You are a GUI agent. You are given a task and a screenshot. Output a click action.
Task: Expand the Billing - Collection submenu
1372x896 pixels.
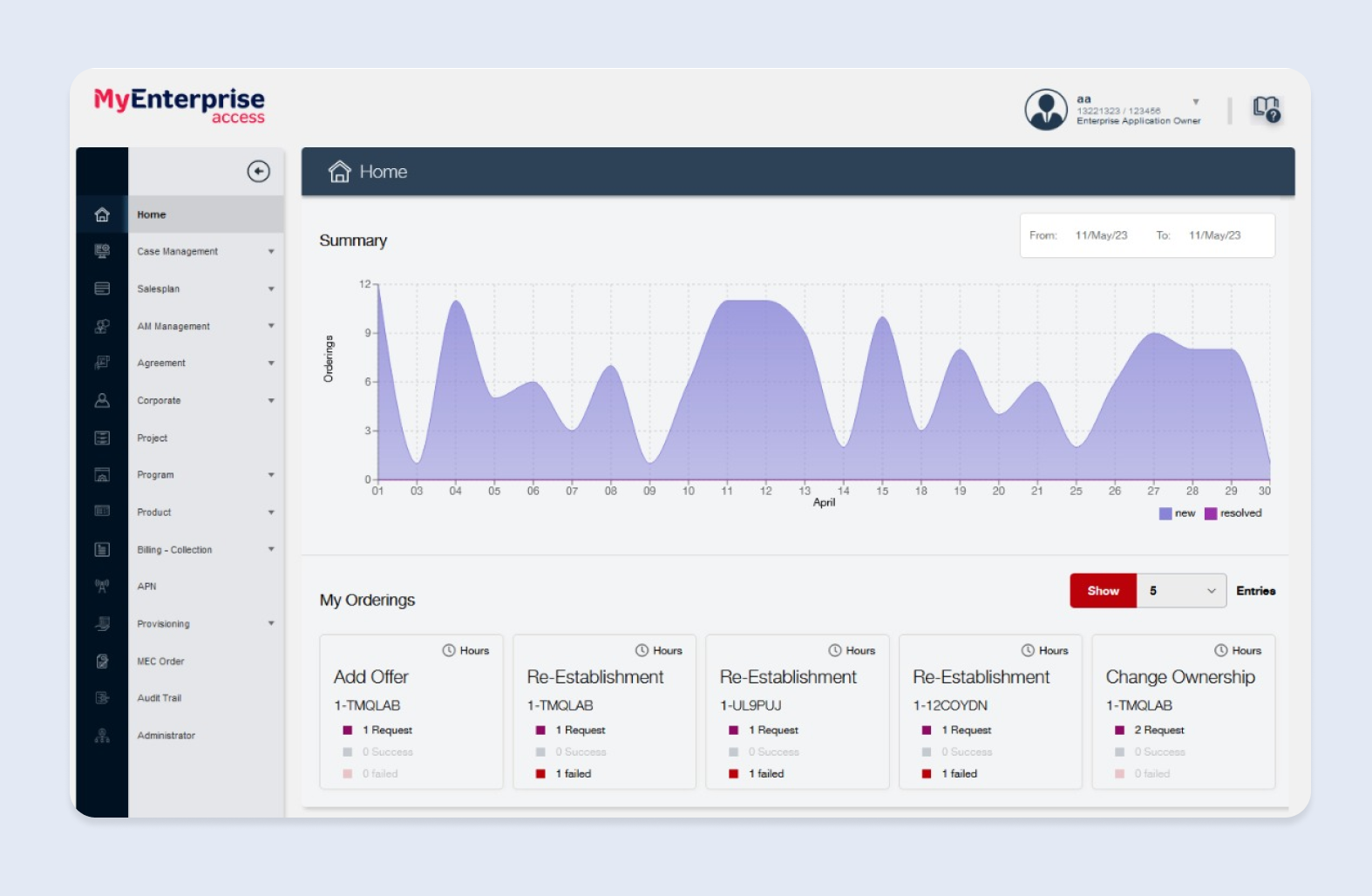(271, 550)
